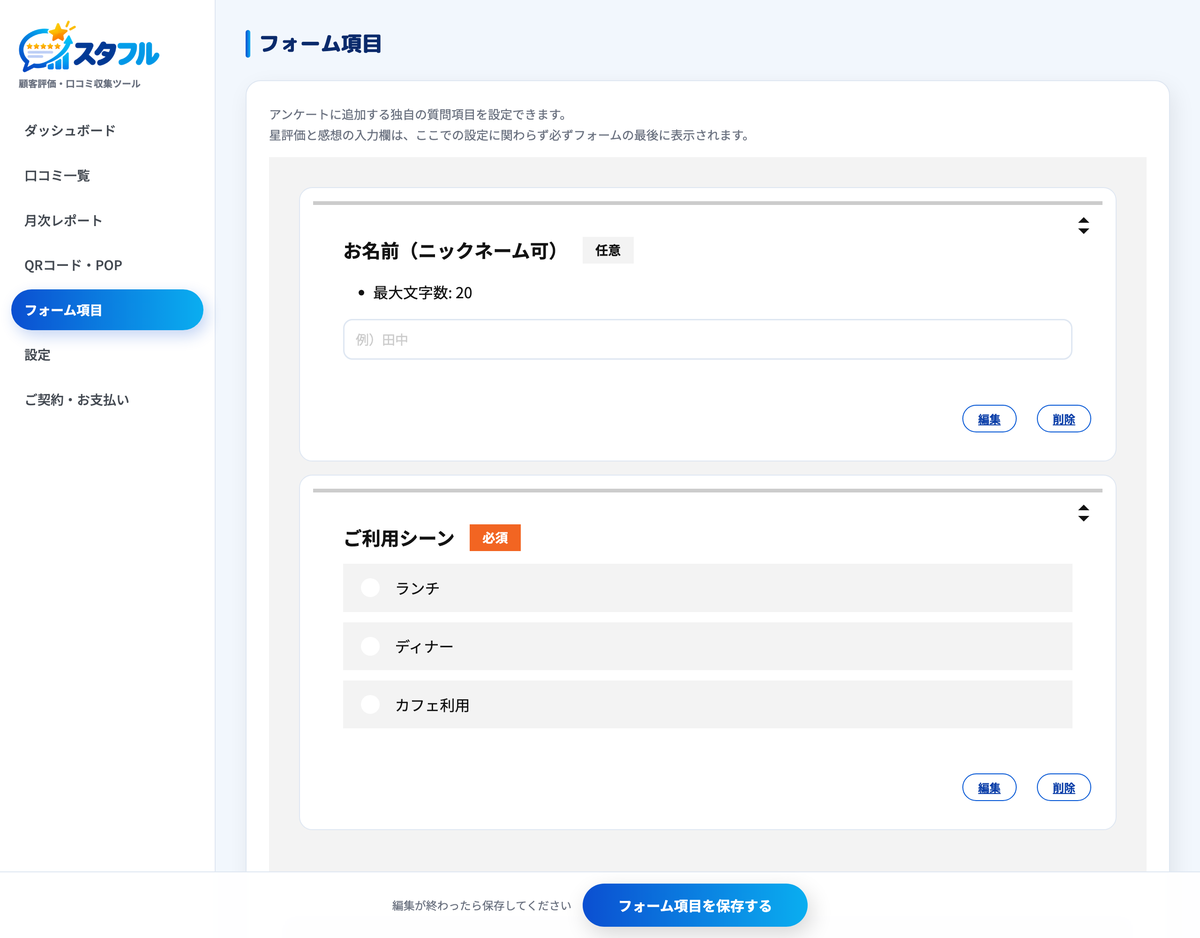Click the 任意 badge

click(608, 250)
